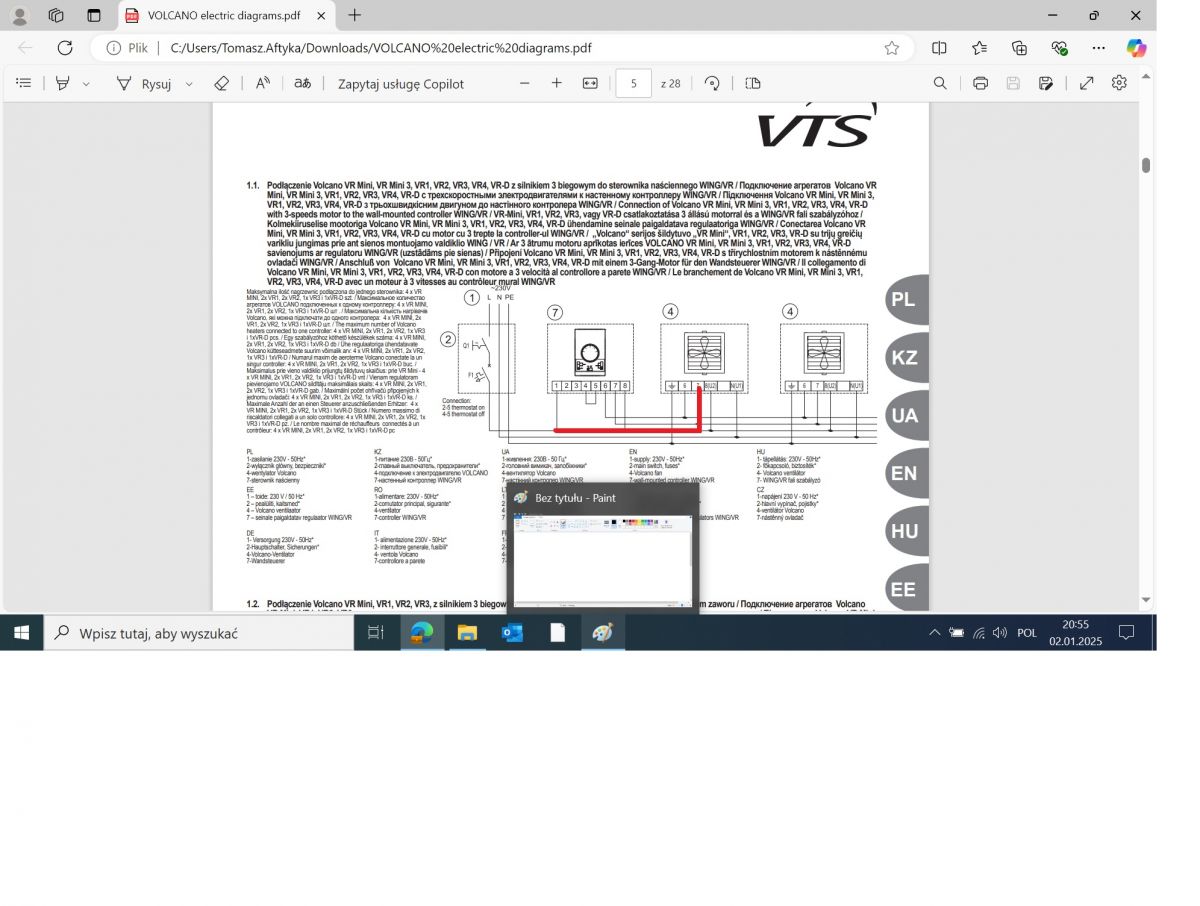
Task: Open the tab actions menu icon
Action: point(94,15)
